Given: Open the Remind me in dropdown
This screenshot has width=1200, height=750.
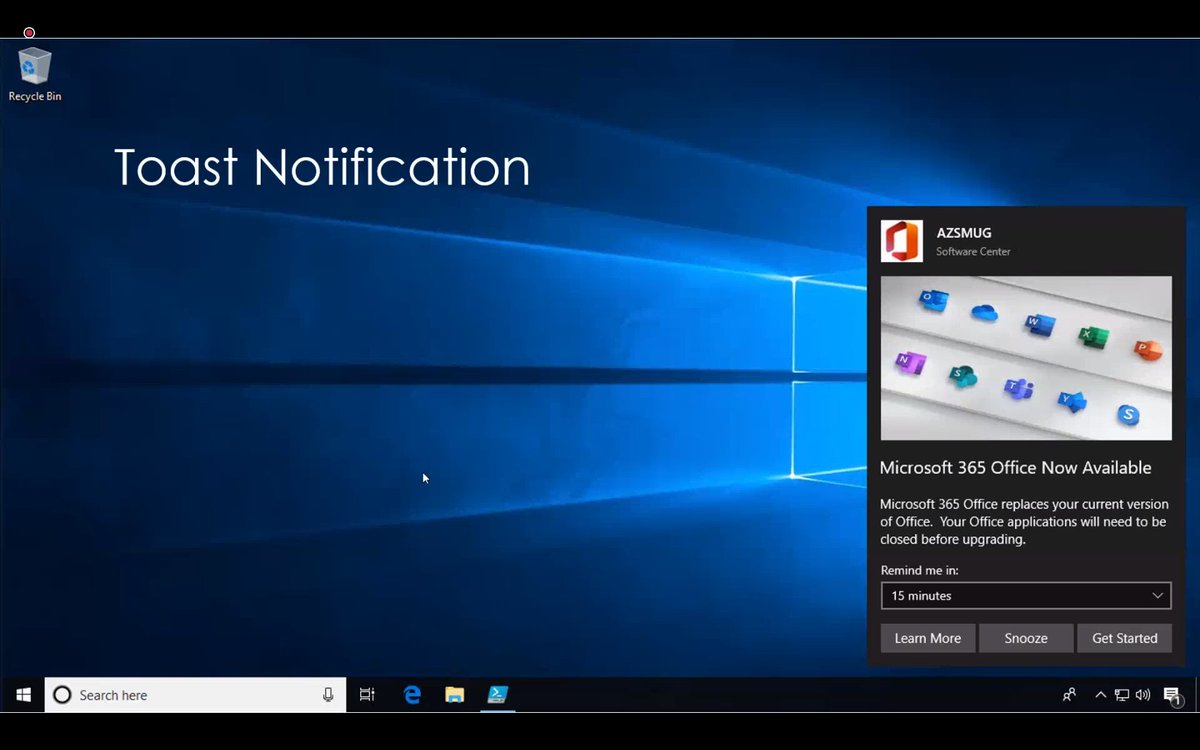Looking at the screenshot, I should point(1026,596).
